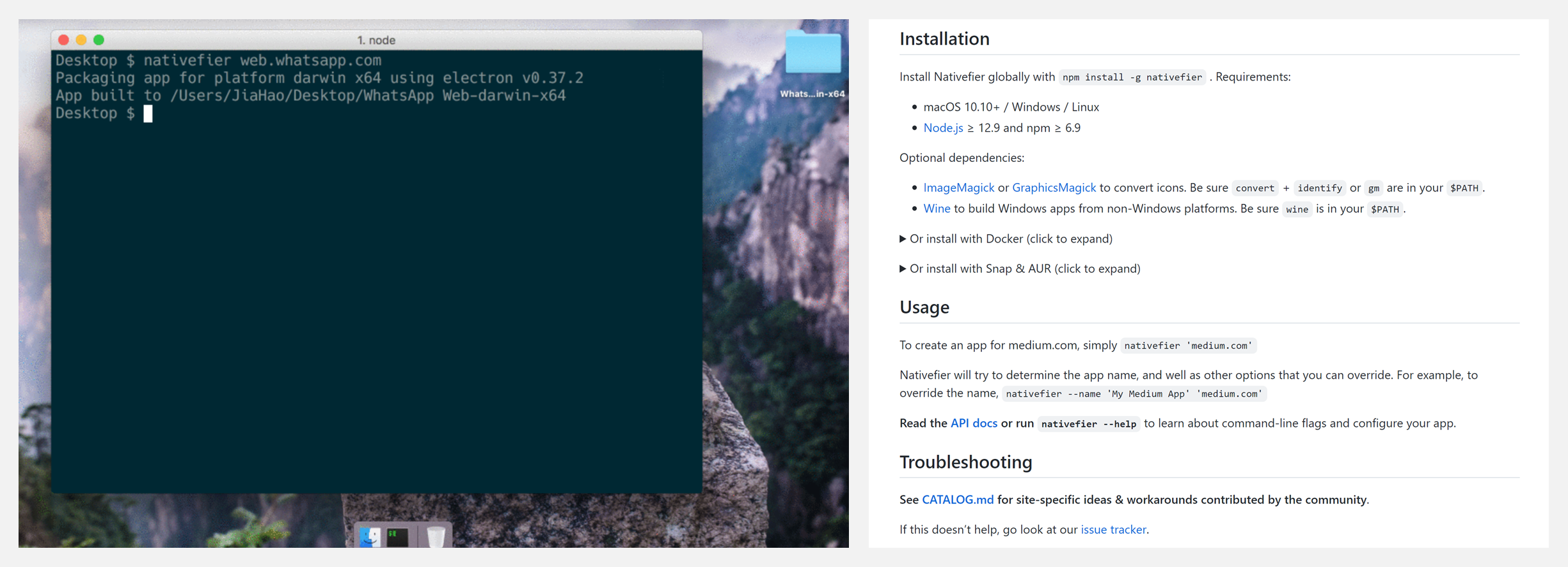The width and height of the screenshot is (1568, 567).
Task: Maximize the terminal with the green button
Action: click(x=99, y=40)
